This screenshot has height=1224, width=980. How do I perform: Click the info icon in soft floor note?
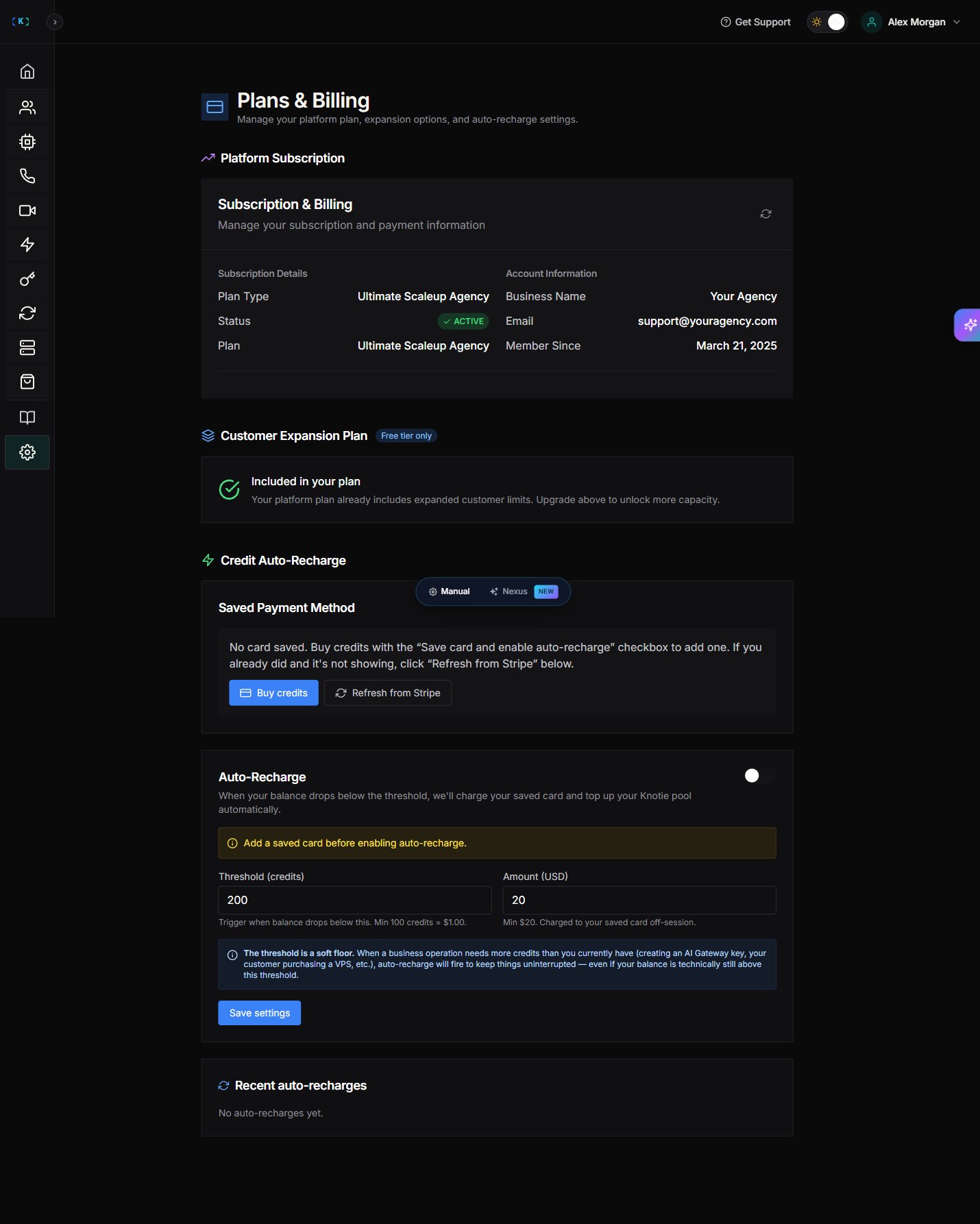point(232,955)
